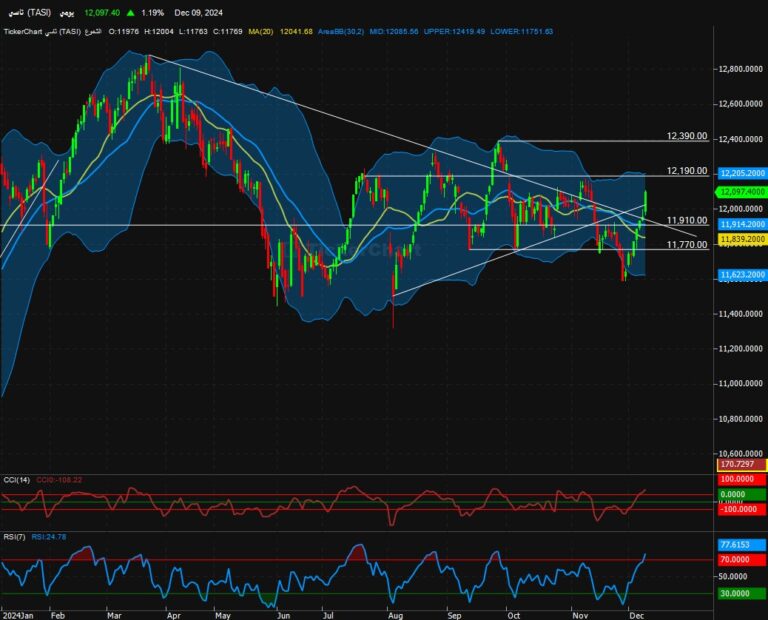Select the 11,770.00 support line label
The image size is (768, 620).
(x=687, y=244)
